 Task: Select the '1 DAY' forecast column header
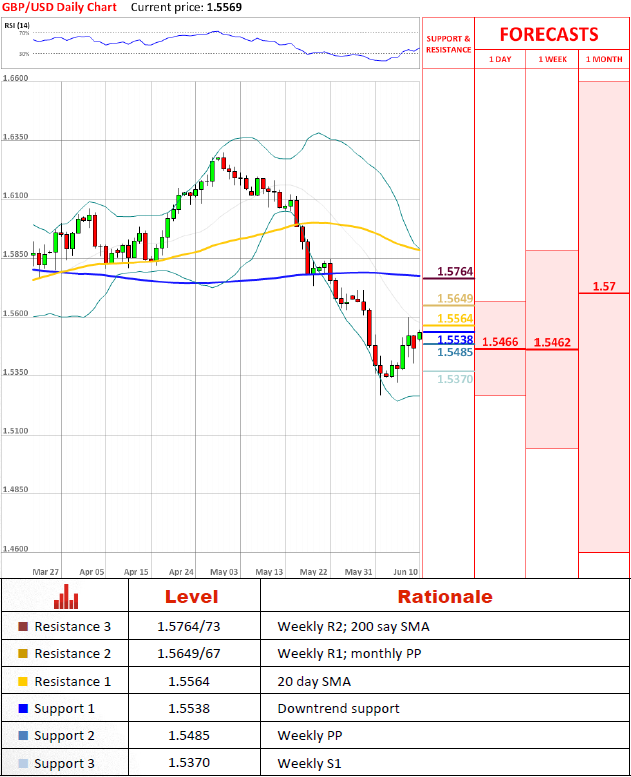pos(500,59)
